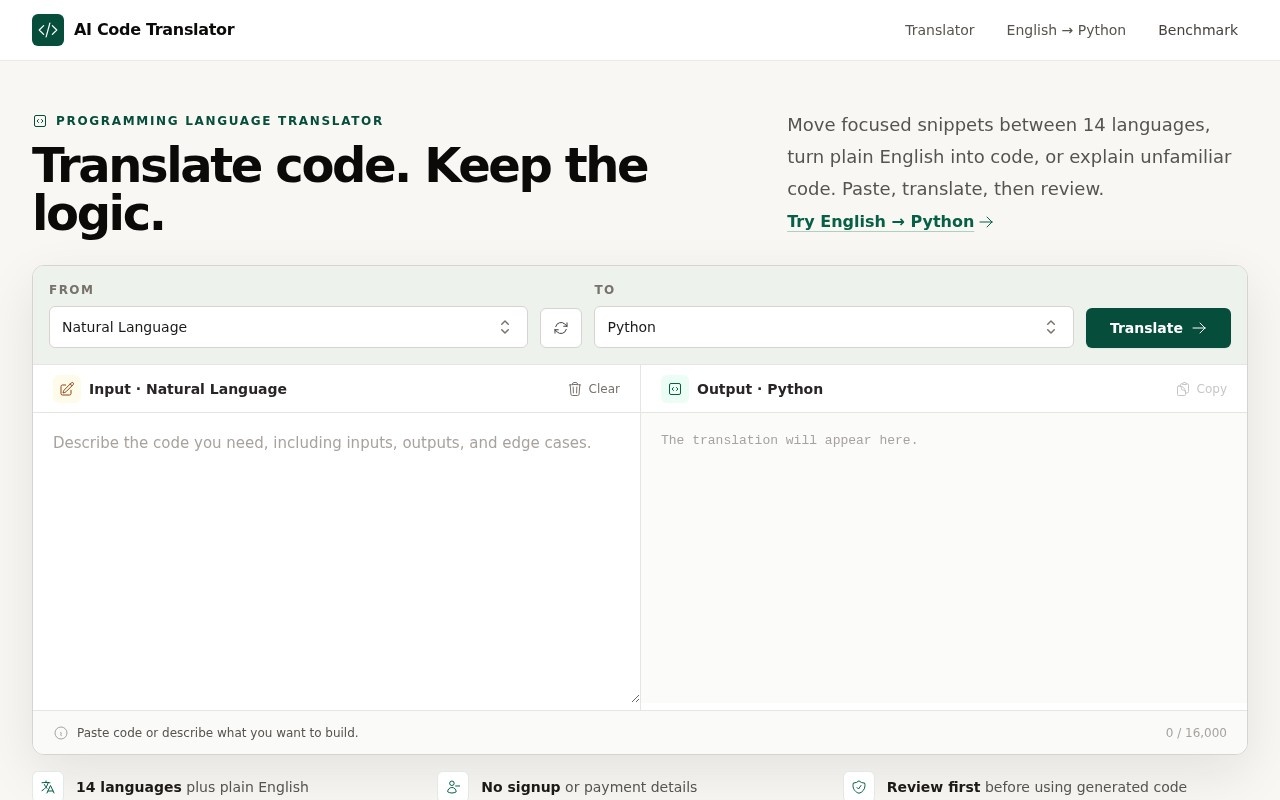Click the pencil icon beside Input · Natural Language
This screenshot has width=1280, height=800.
coord(67,389)
